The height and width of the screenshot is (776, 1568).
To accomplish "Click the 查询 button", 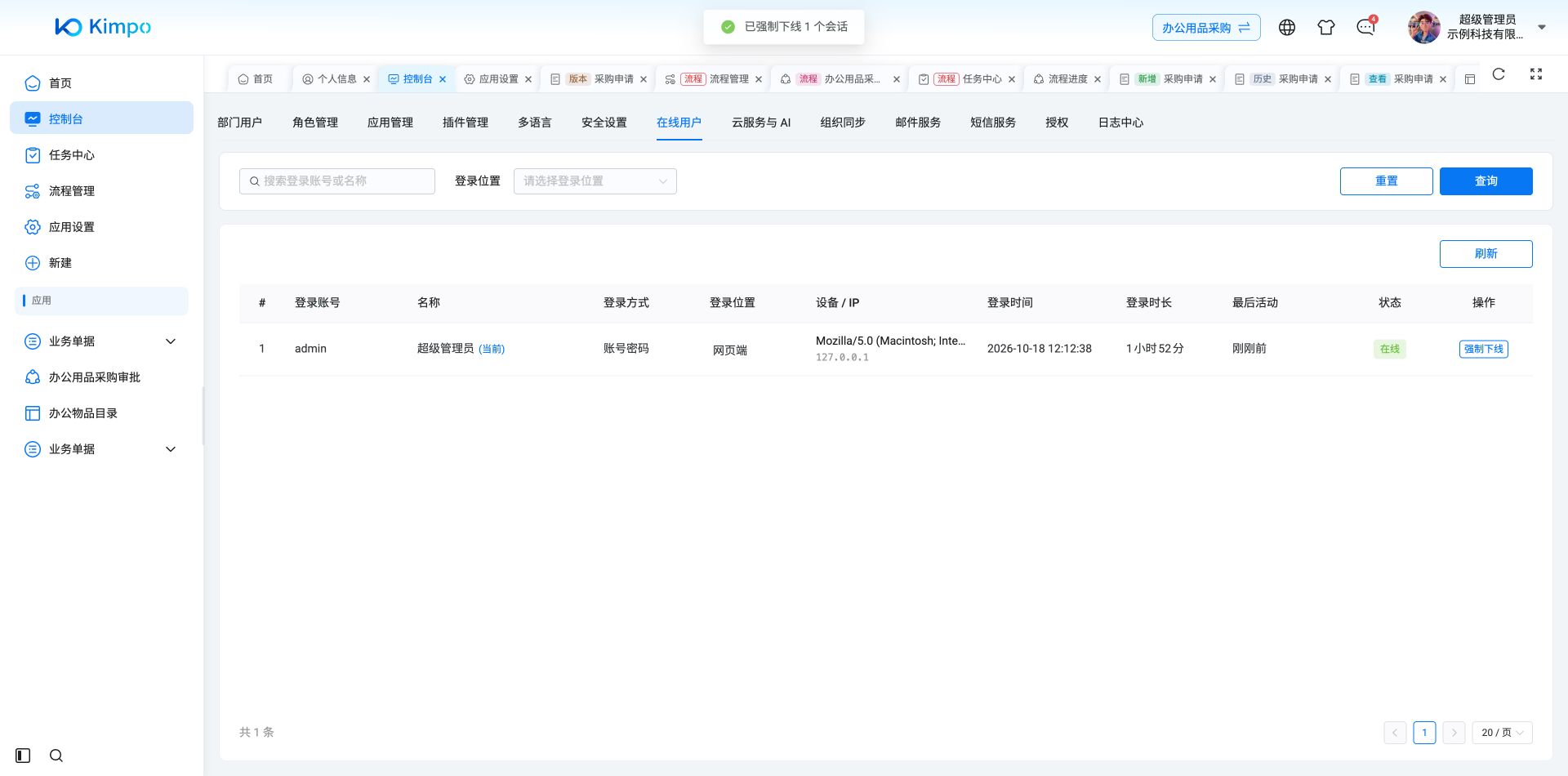I will click(x=1486, y=181).
